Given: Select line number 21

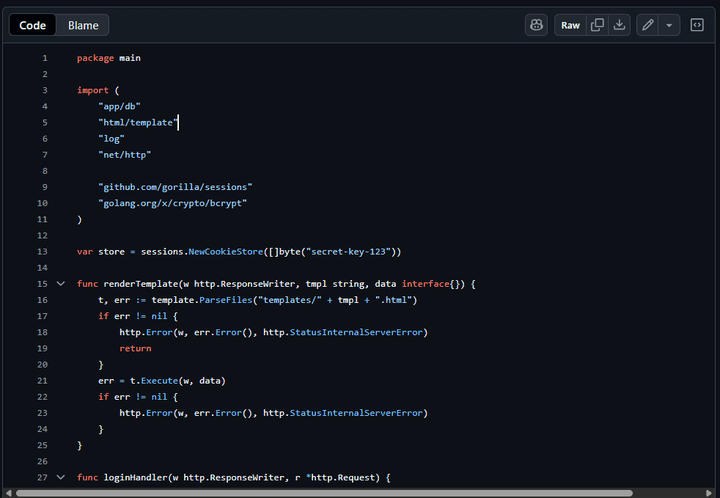Looking at the screenshot, I should tap(42, 380).
